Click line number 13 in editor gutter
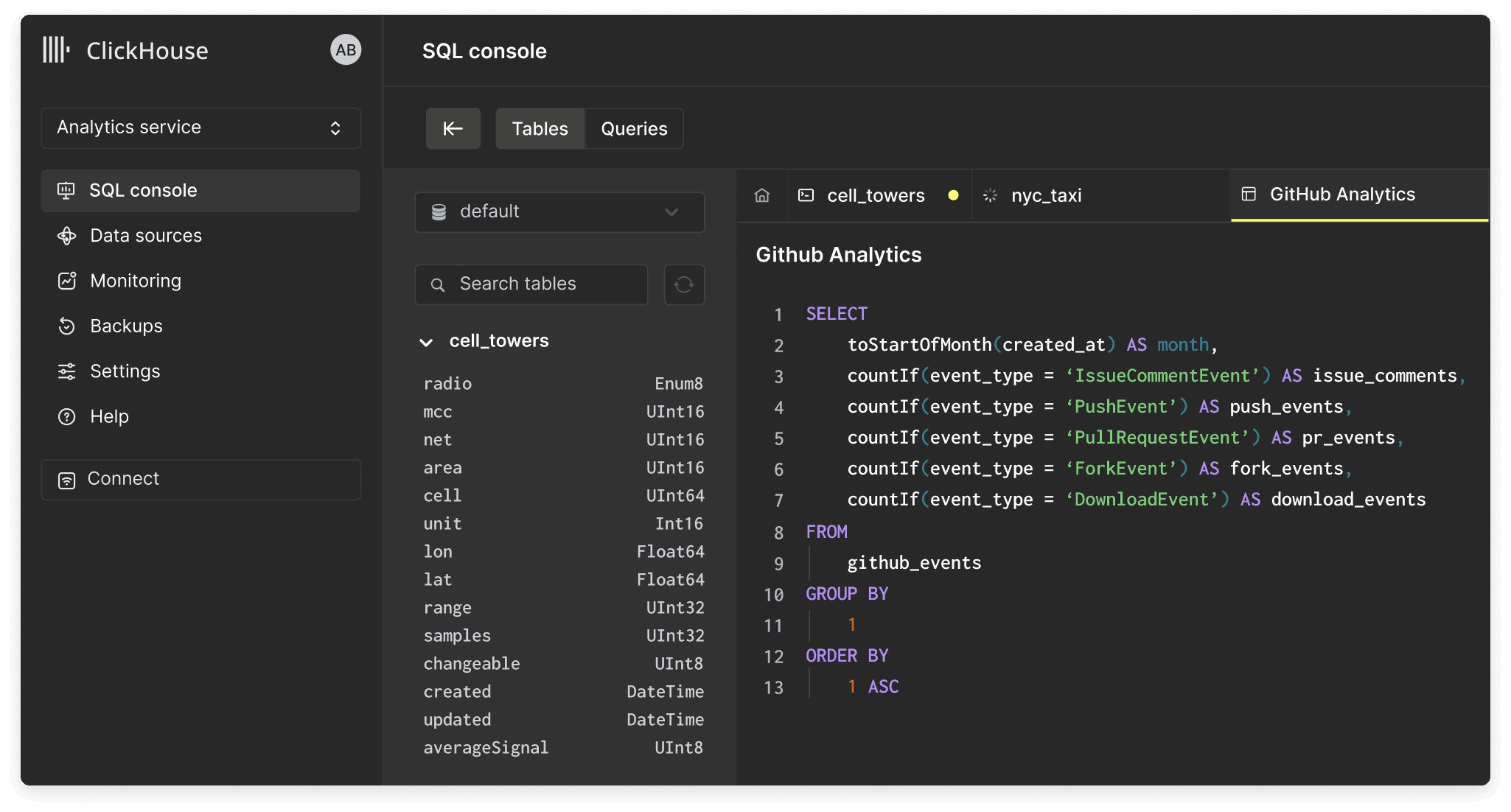Image resolution: width=1511 pixels, height=812 pixels. pos(773,687)
